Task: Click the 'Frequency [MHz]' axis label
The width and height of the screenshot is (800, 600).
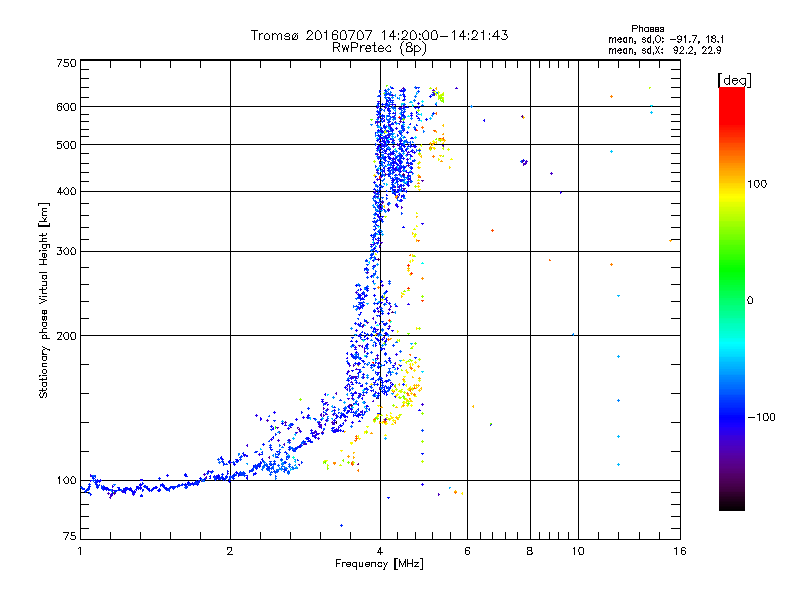Action: tap(379, 564)
